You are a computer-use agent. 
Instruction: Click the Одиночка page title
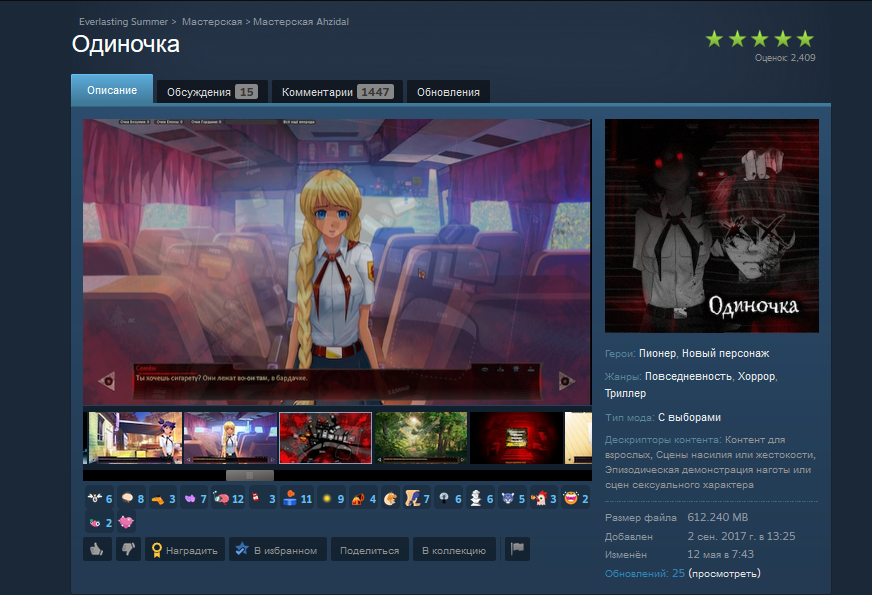click(x=126, y=44)
